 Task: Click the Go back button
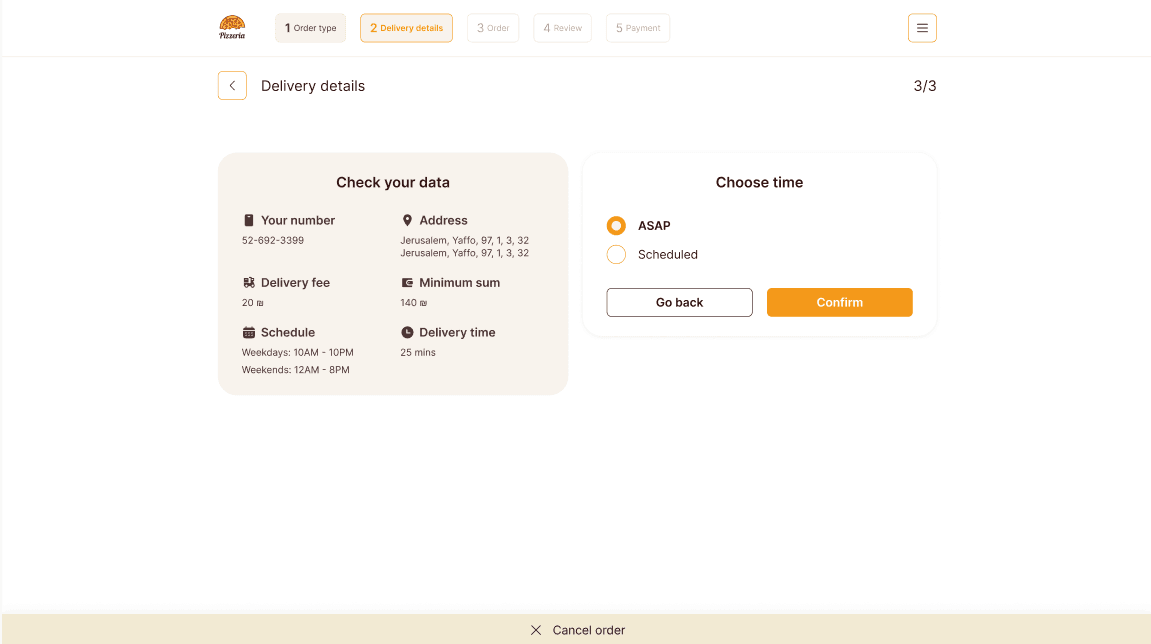click(x=679, y=303)
